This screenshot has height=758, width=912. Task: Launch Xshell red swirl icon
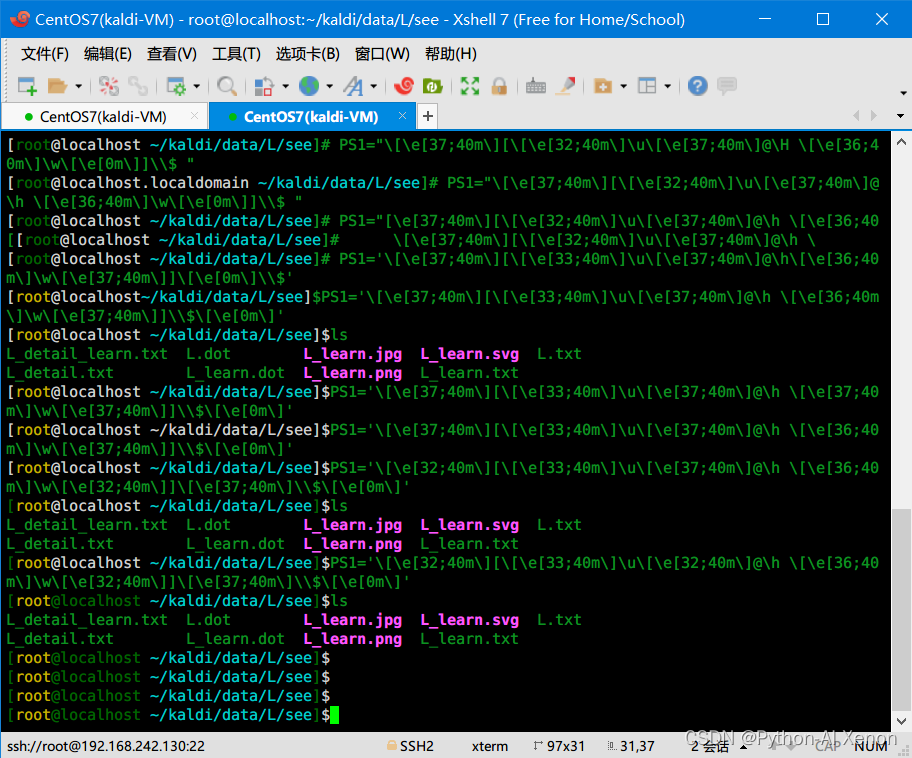(404, 86)
